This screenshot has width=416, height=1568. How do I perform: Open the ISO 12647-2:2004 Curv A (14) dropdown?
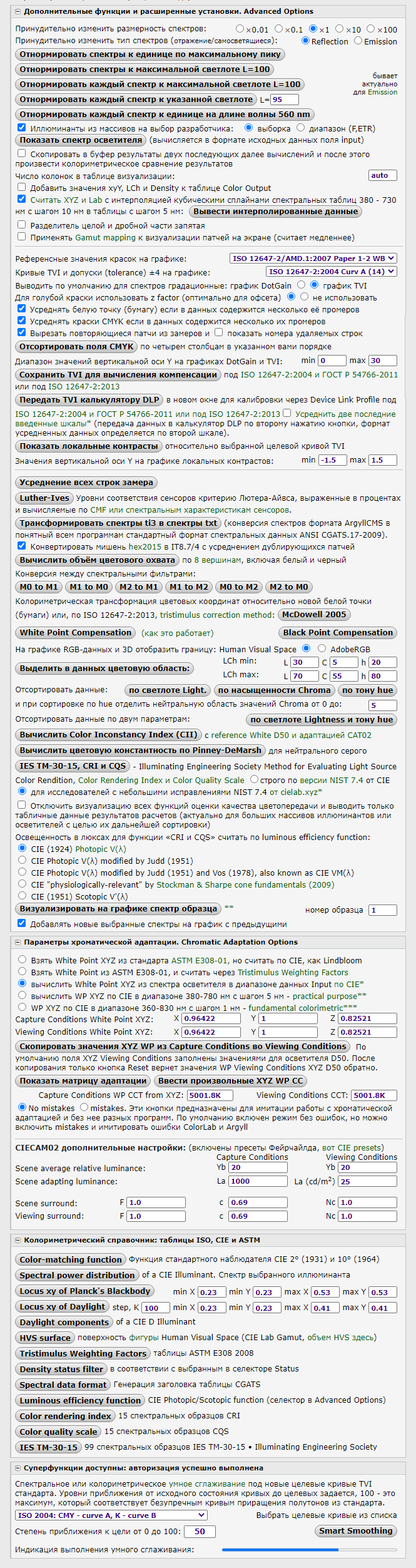click(332, 272)
